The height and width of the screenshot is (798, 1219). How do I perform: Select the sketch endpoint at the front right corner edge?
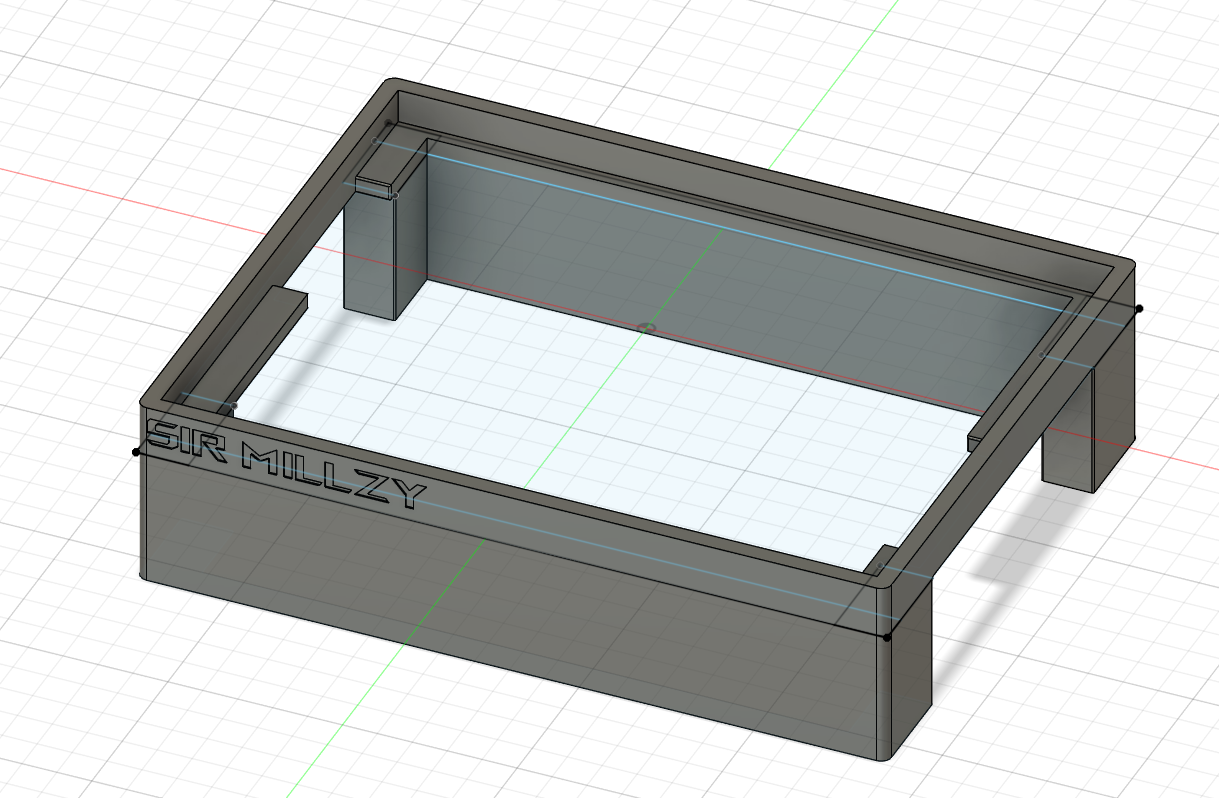coord(888,637)
